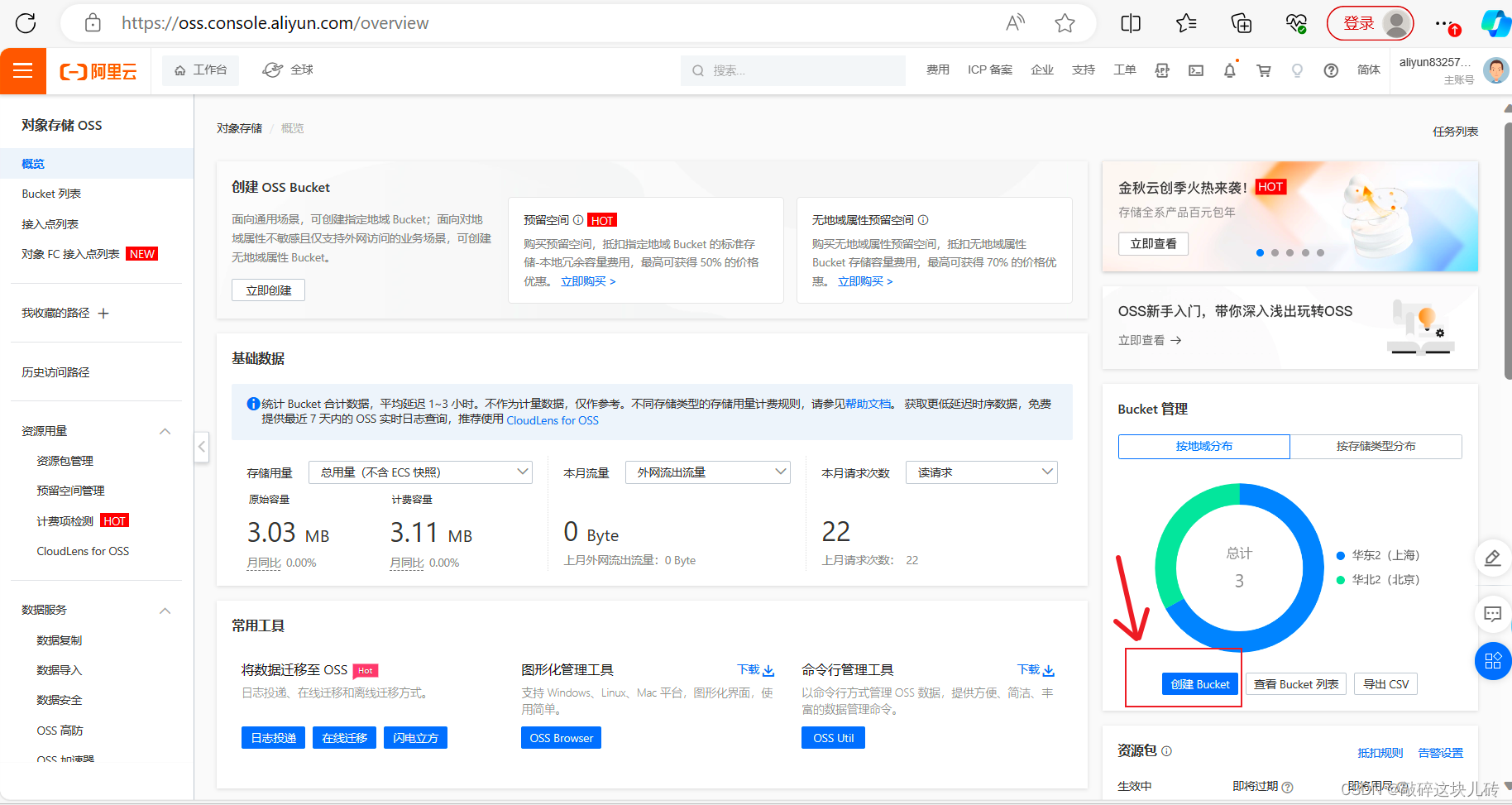
Task: Click the lightbulb tips icon
Action: point(1297,70)
